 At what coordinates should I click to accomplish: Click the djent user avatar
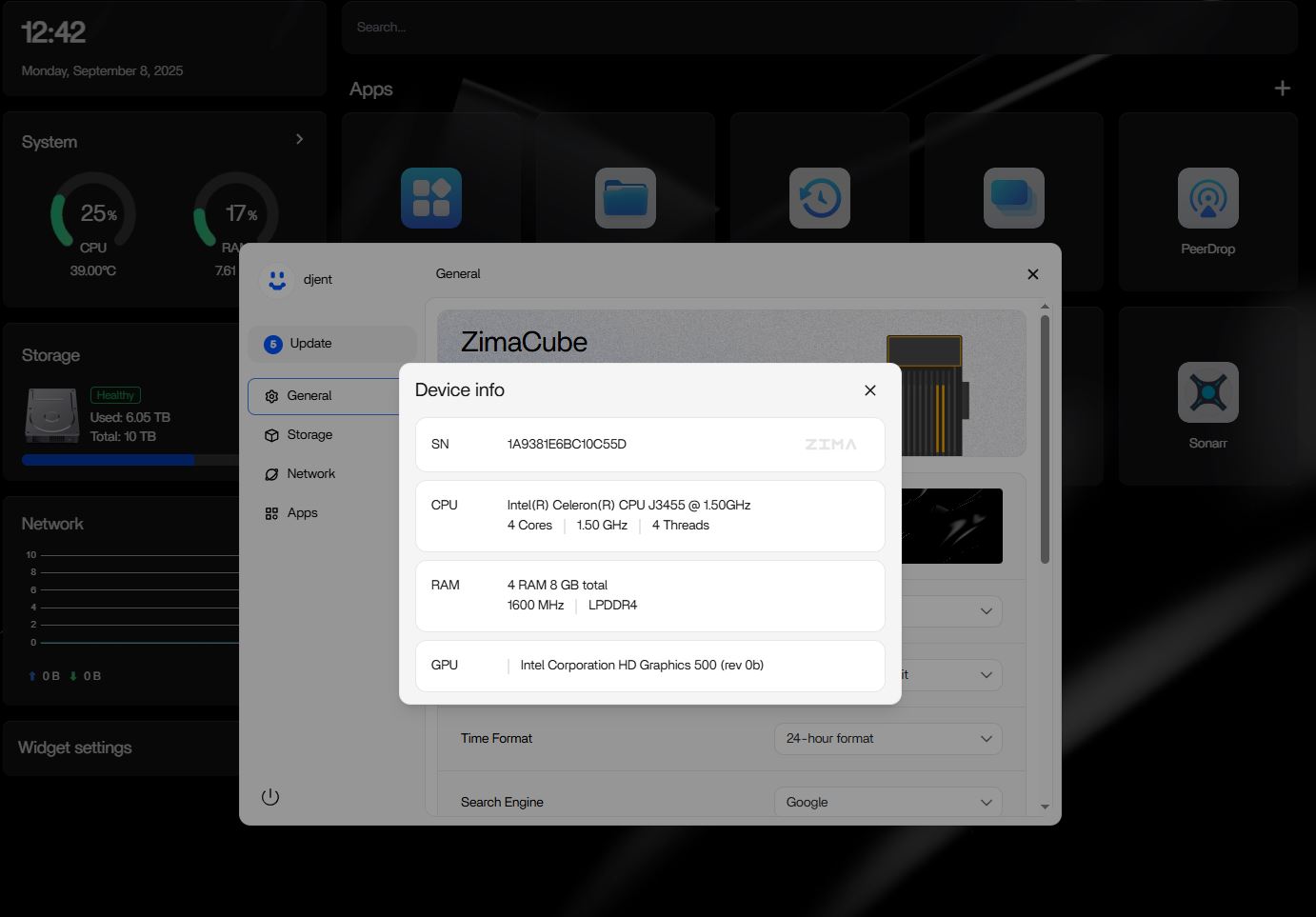[x=277, y=279]
